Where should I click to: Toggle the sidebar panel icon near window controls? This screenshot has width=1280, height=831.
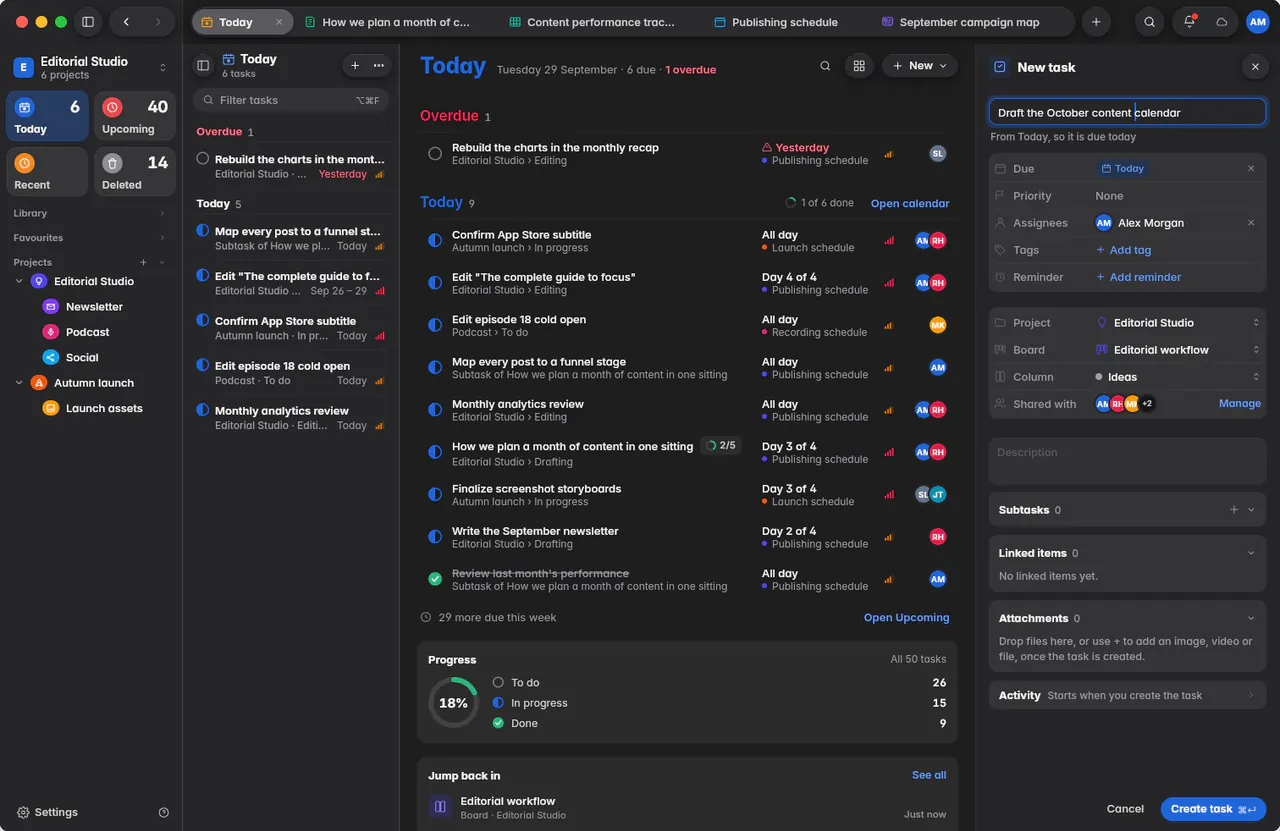click(88, 22)
